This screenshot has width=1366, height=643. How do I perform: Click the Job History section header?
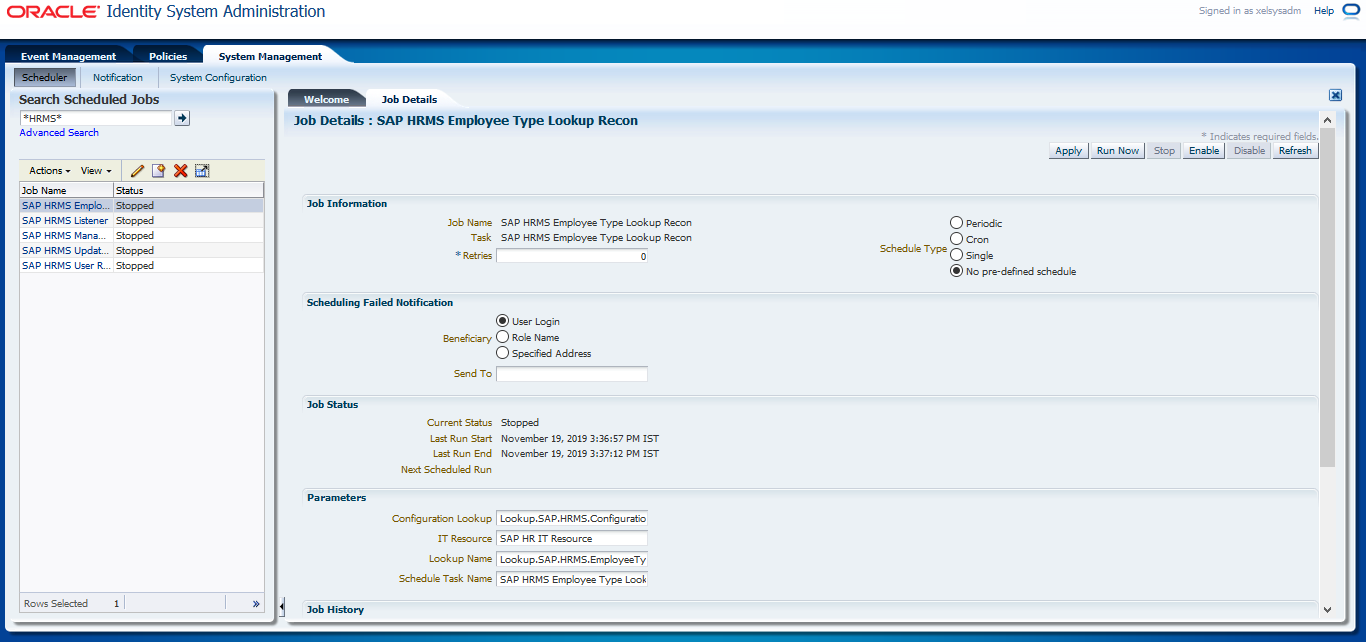pos(335,609)
